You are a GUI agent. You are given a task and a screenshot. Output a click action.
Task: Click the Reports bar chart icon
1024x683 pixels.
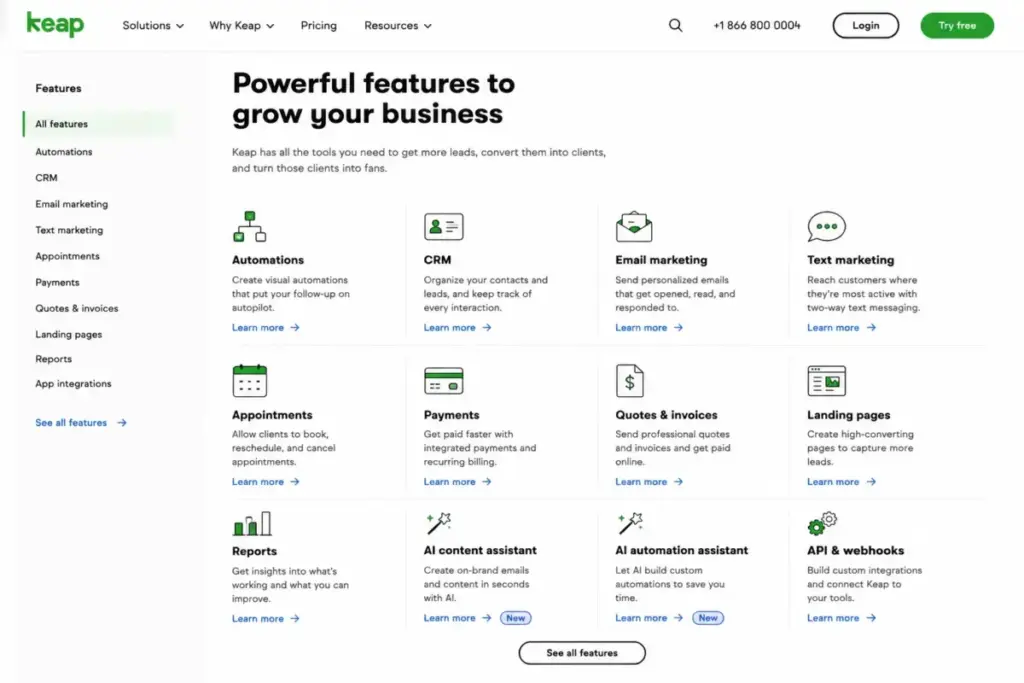click(251, 524)
